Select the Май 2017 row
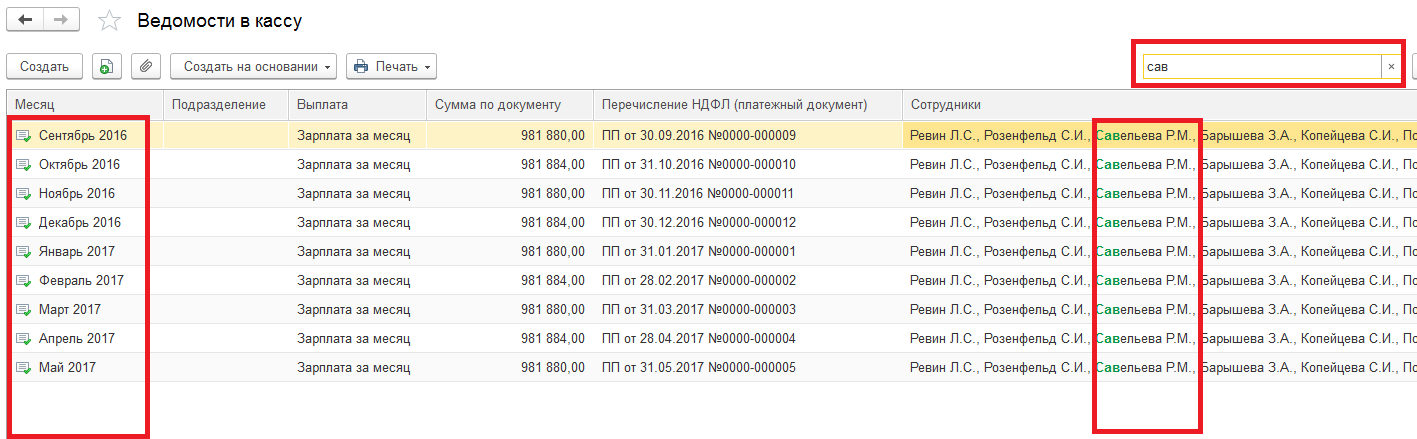Screen dimensions: 1417x439 tap(712, 367)
